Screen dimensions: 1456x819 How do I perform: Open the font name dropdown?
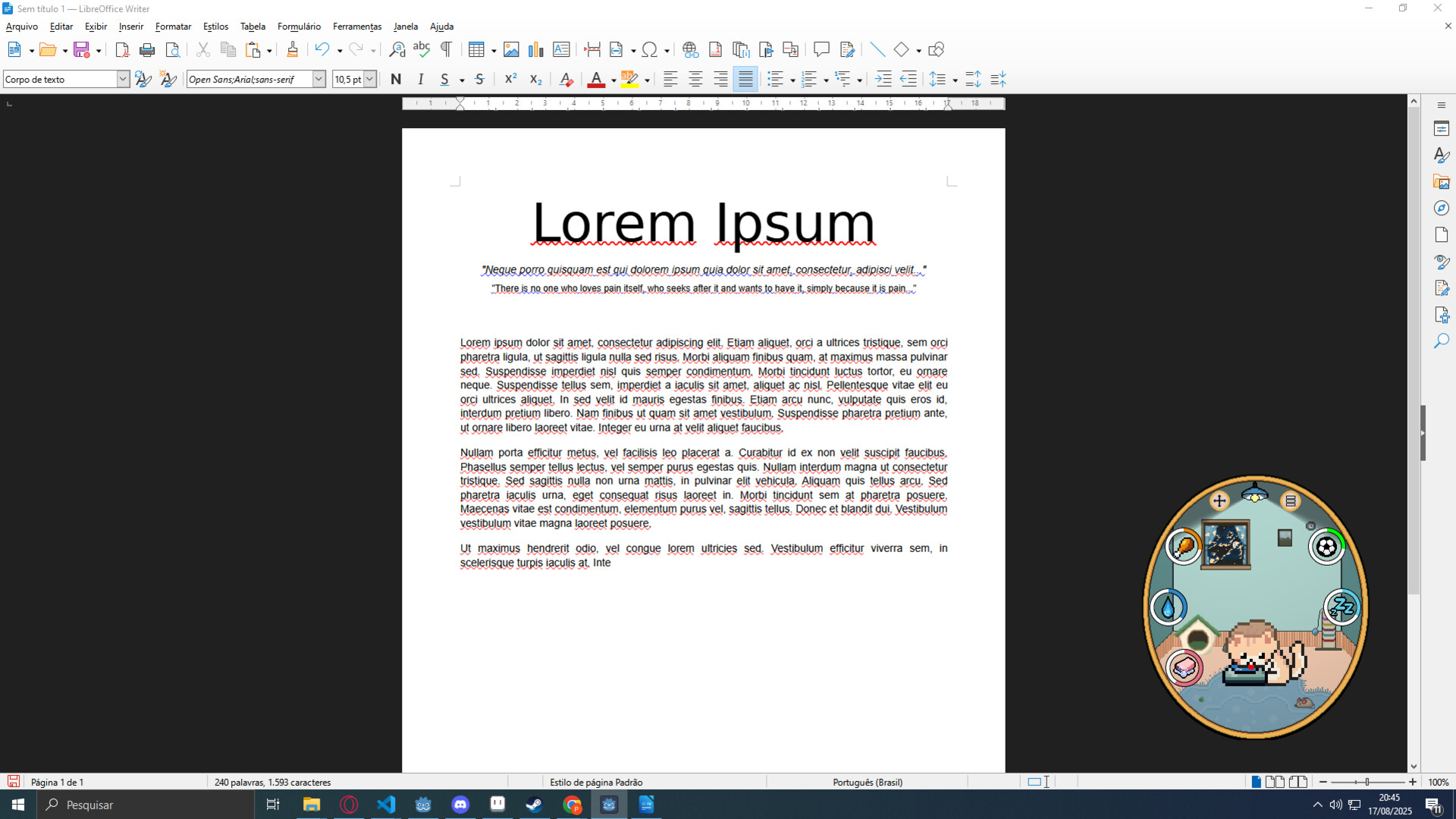coord(318,79)
